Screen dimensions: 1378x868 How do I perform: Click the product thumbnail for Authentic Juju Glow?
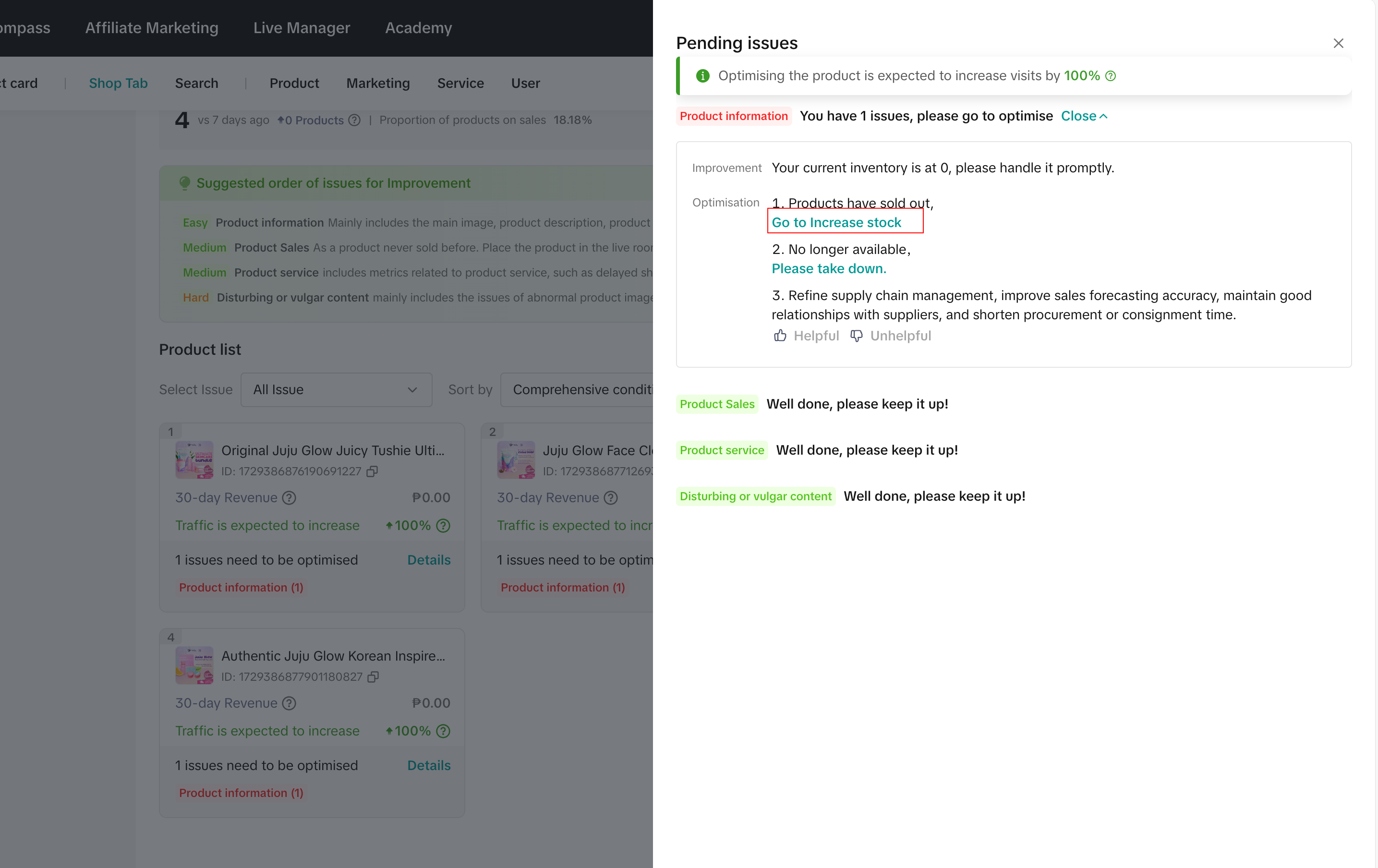(194, 665)
